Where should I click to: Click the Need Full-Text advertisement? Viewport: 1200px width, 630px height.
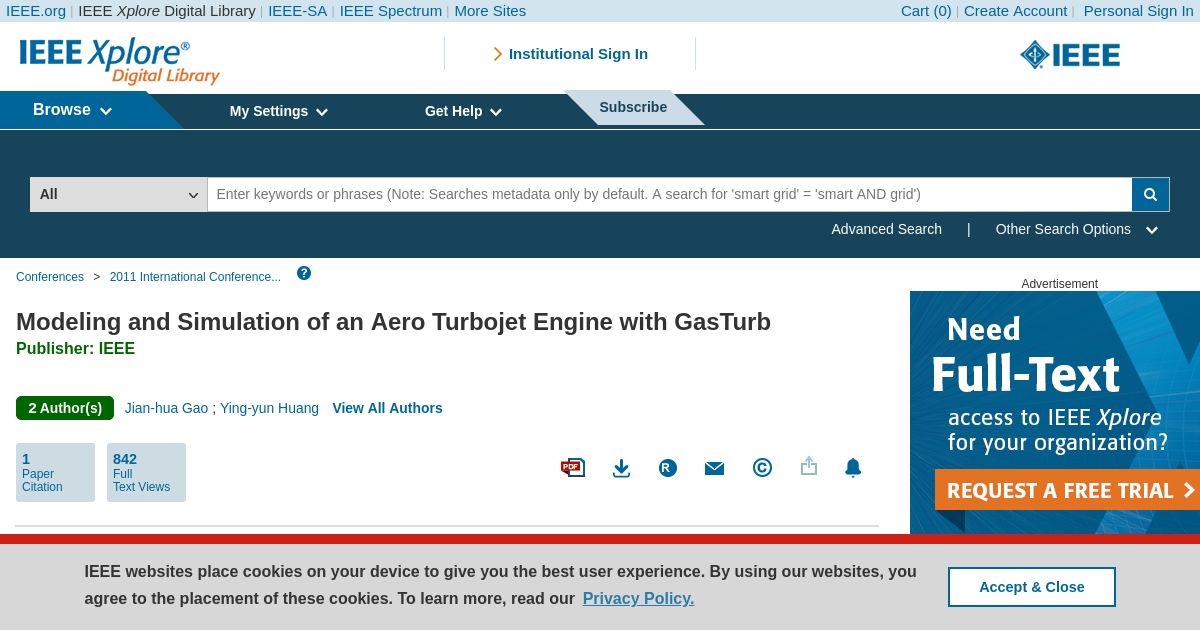coord(1055,412)
